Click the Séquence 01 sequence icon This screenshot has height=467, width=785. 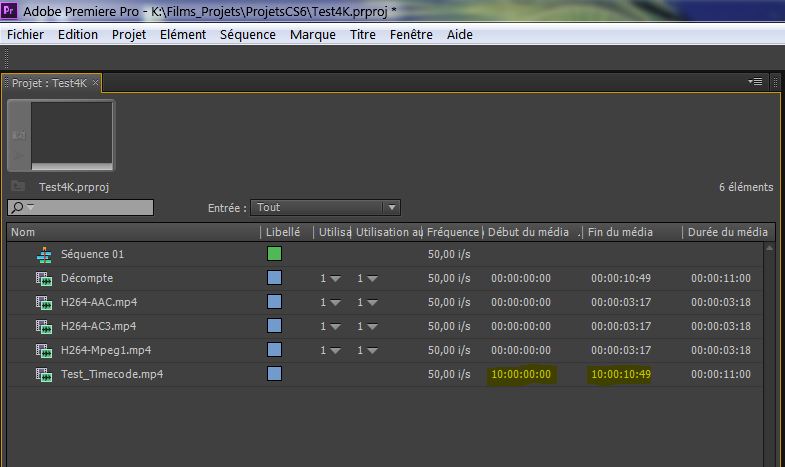point(44,255)
